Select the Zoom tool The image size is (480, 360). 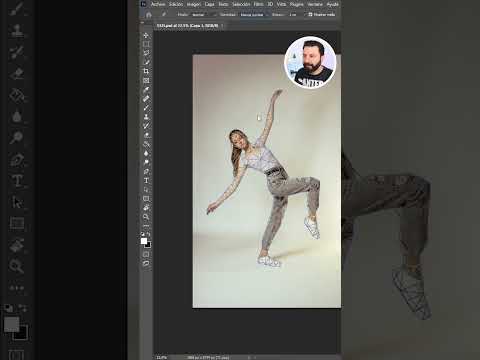pos(146,217)
